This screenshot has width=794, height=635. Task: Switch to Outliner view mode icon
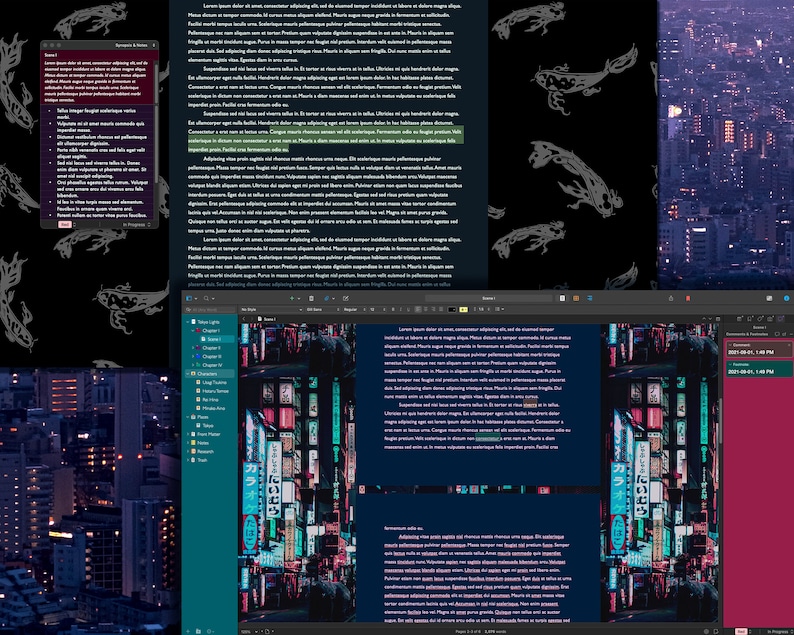(589, 298)
